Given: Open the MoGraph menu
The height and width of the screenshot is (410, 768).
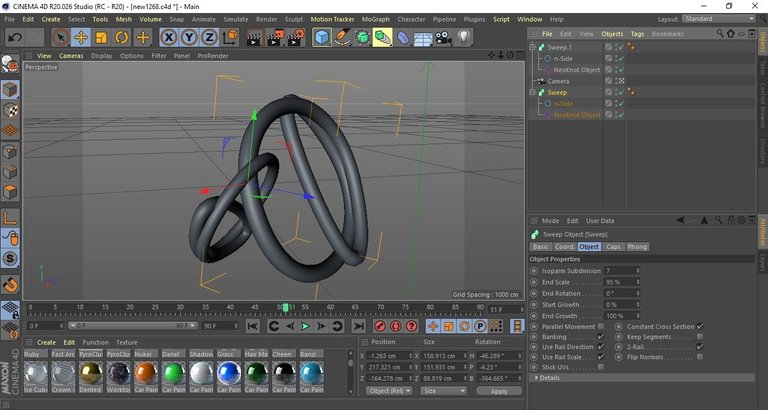Looking at the screenshot, I should tap(376, 19).
